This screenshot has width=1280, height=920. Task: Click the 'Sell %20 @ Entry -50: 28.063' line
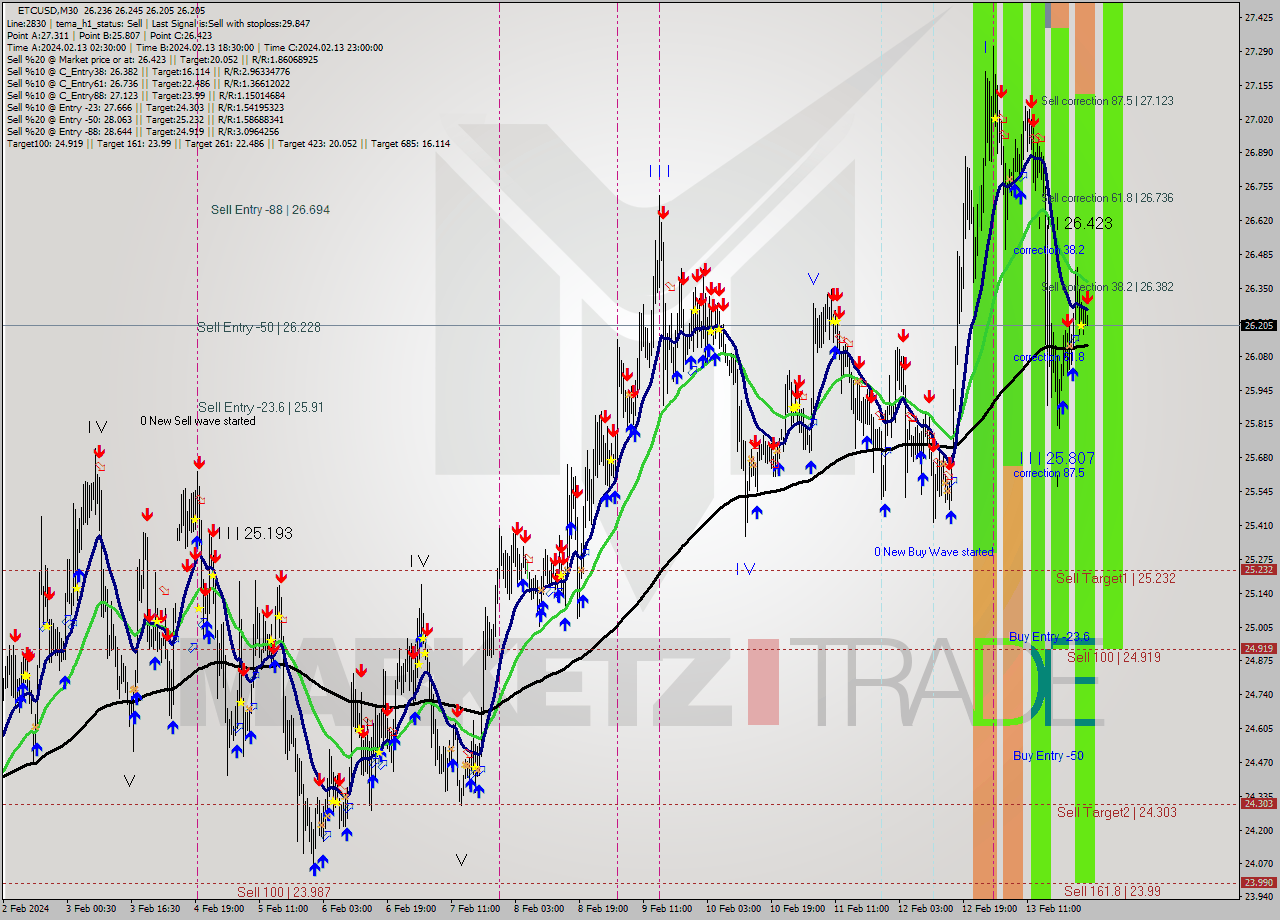(x=147, y=119)
